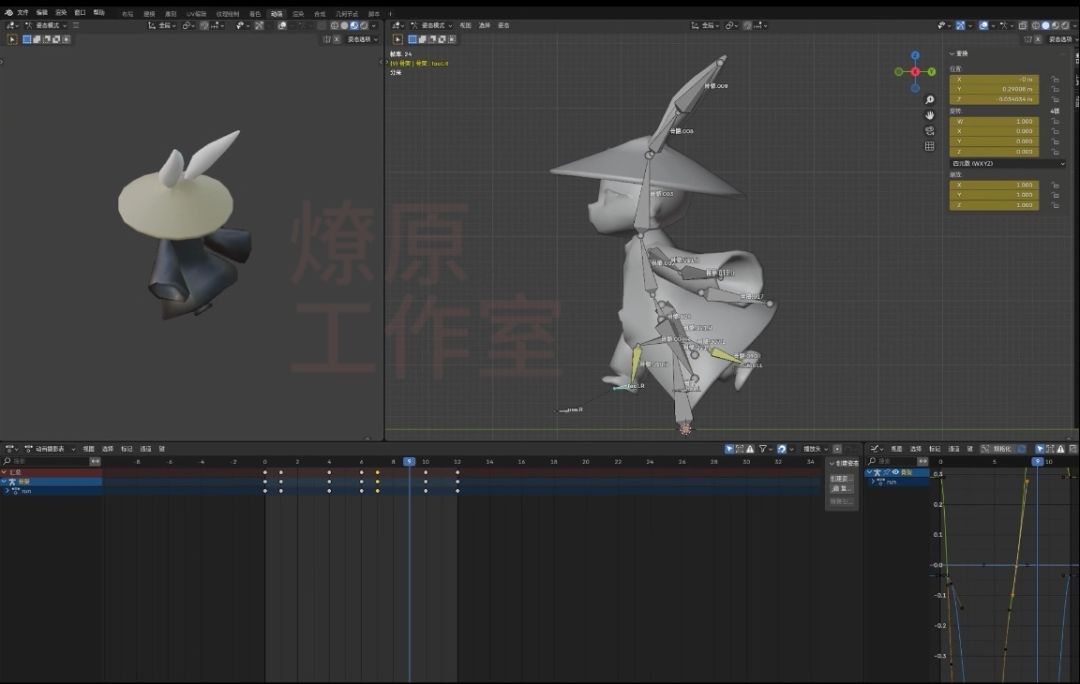Open 姿态选项 dropdown in left viewport

(362, 39)
